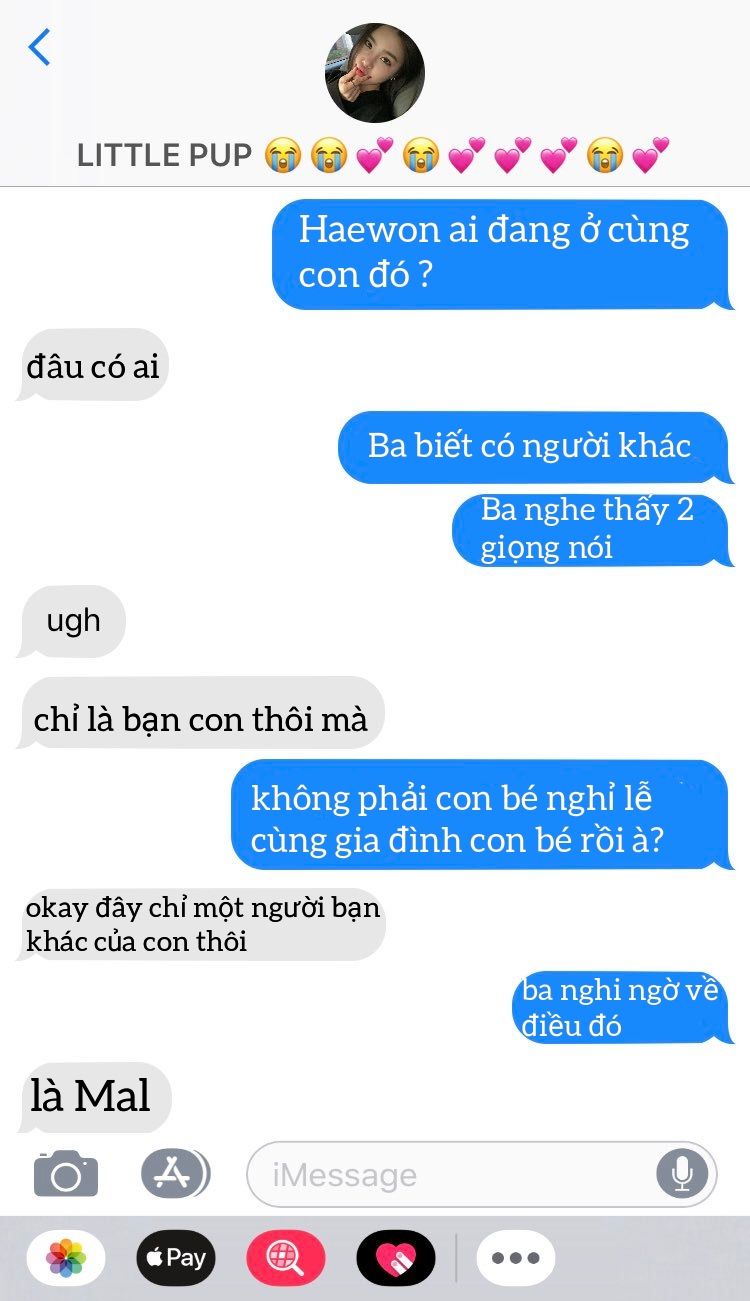Open the Digital Touch heart icon
Viewport: 750px width, 1301px height.
pos(396,1257)
